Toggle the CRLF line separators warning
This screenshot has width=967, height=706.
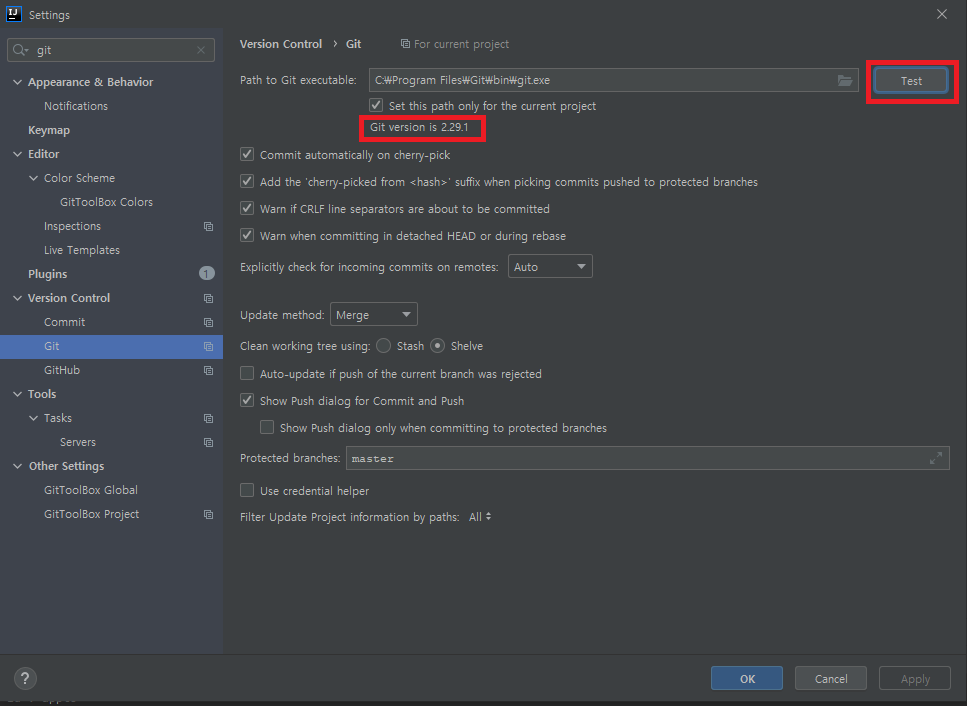pyautogui.click(x=247, y=208)
